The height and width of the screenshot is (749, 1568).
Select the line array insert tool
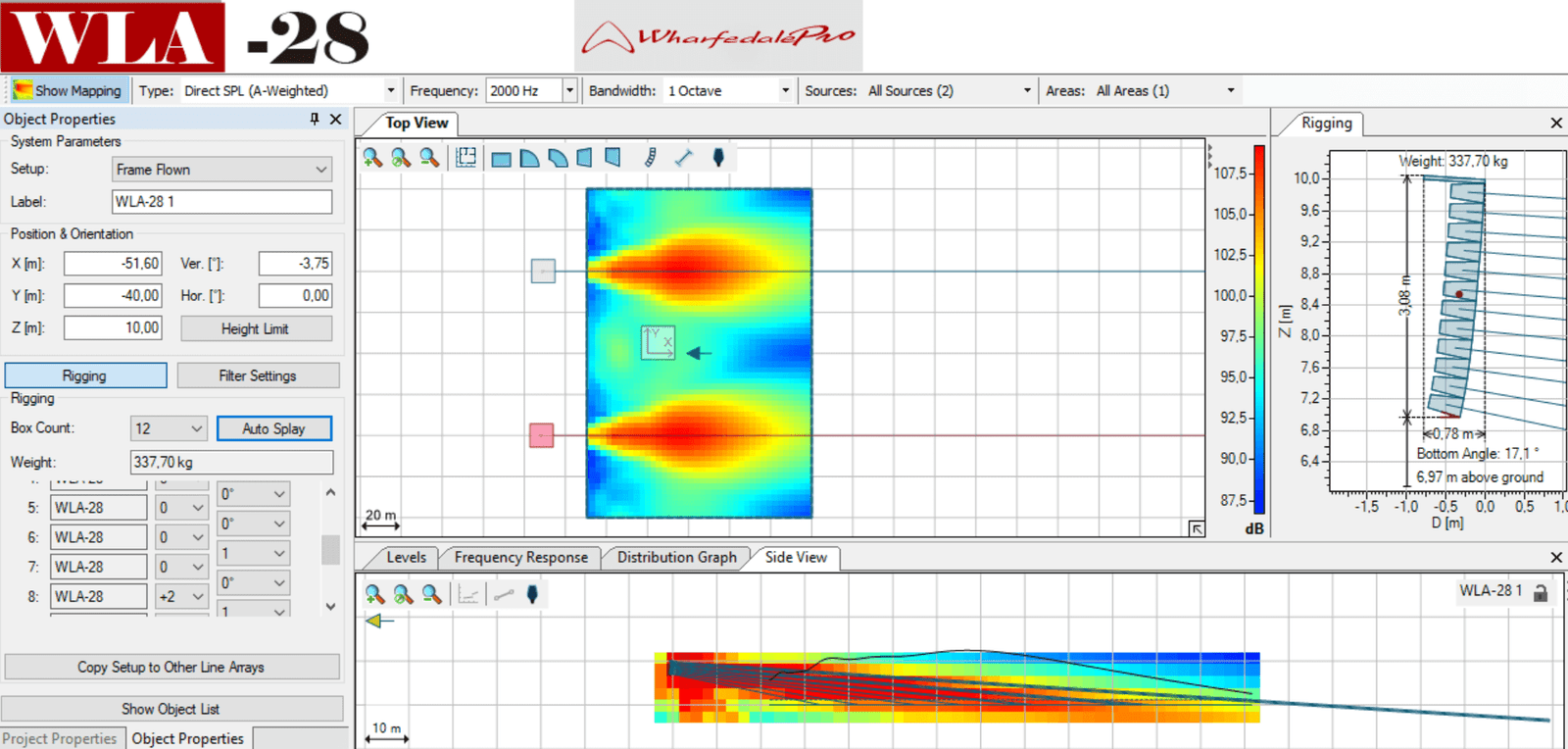pos(650,158)
